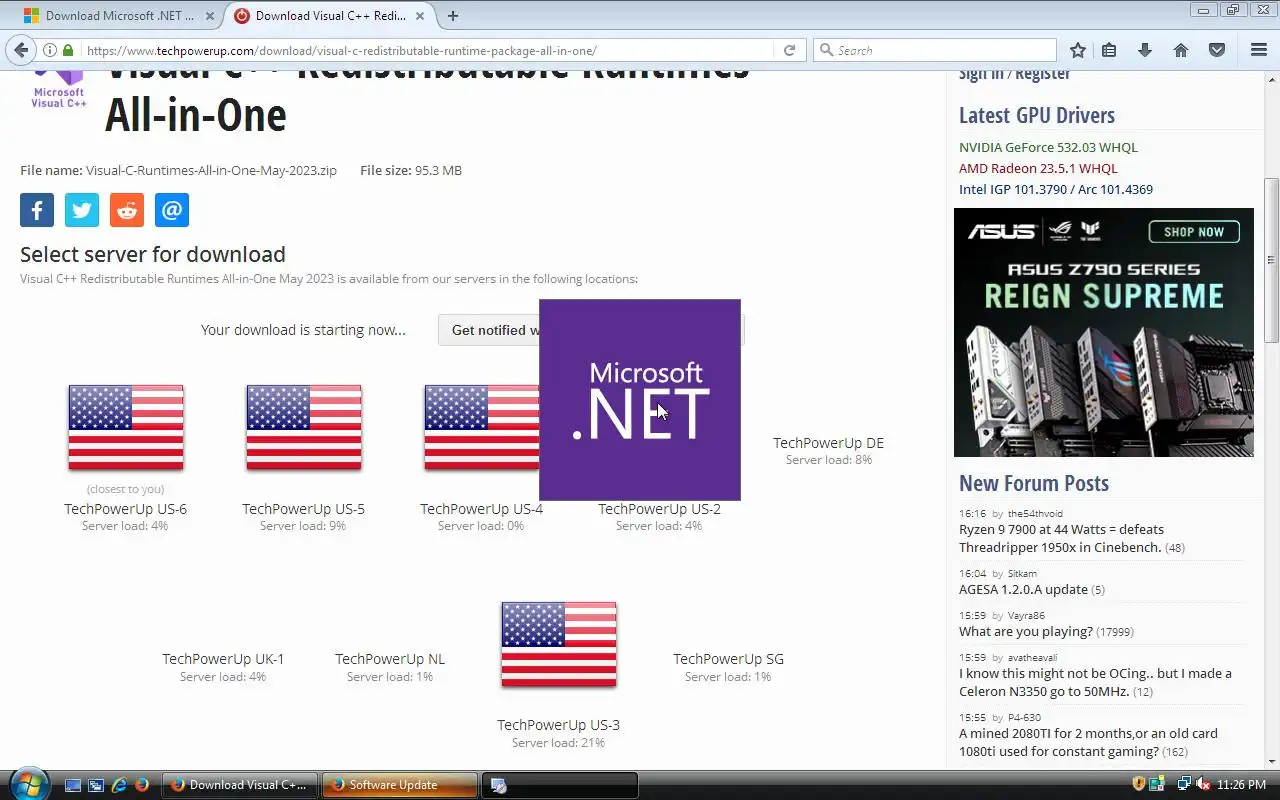
Task: Click the ASUS Shop Now button
Action: (1193, 232)
